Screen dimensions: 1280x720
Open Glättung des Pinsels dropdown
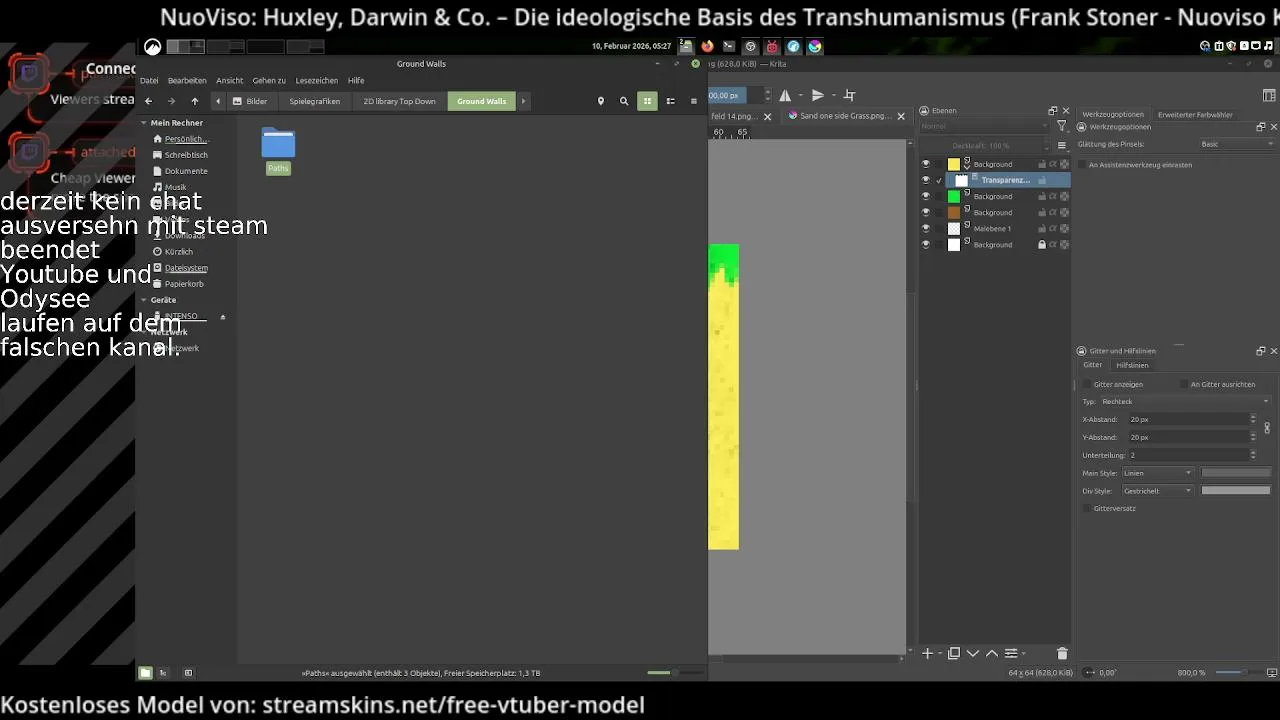[x=1236, y=144]
